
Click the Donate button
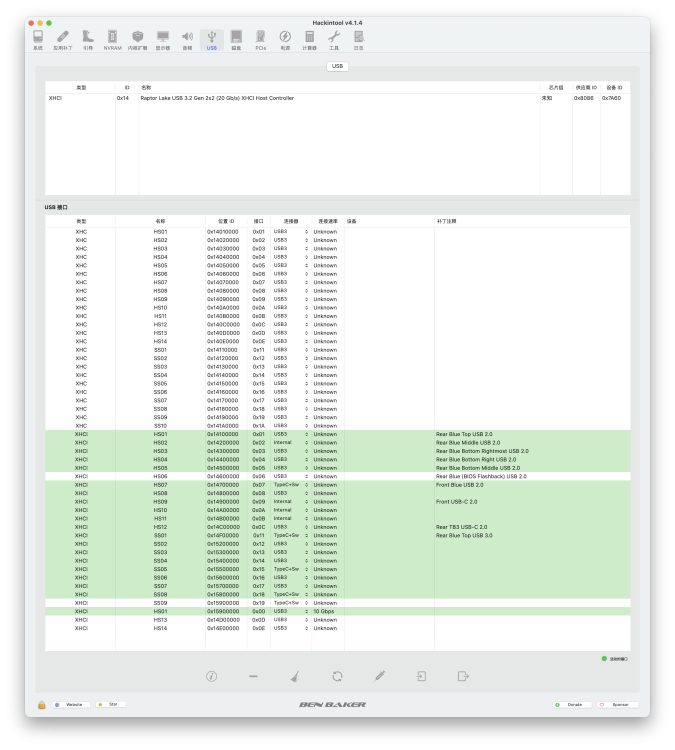tap(572, 705)
